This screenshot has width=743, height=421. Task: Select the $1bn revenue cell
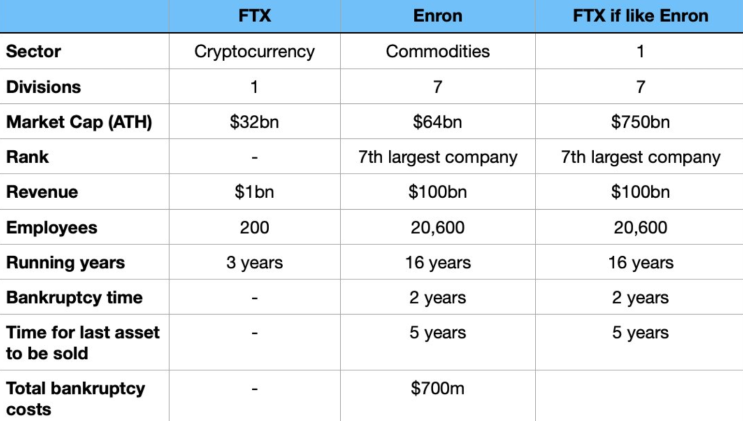coord(254,192)
